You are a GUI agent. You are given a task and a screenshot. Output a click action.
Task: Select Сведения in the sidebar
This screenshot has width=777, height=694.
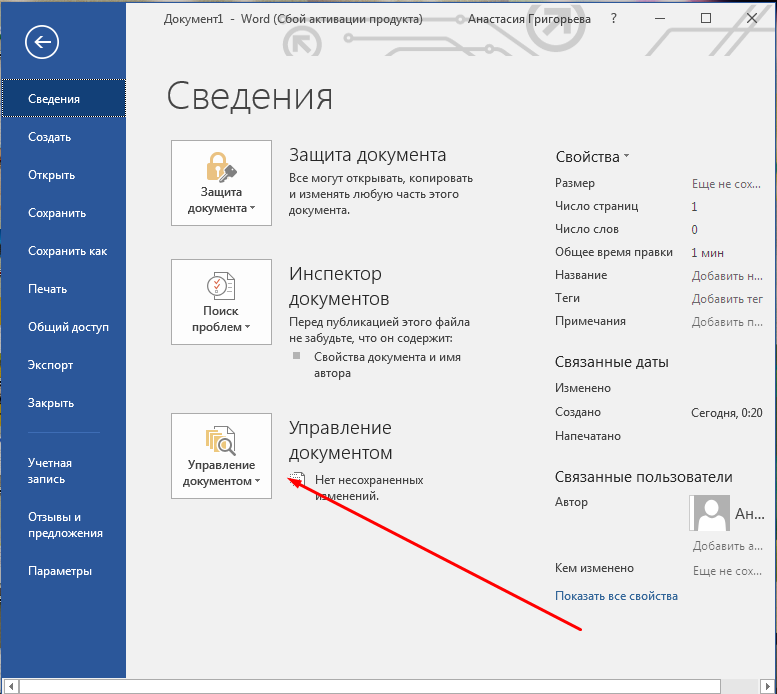coord(63,99)
